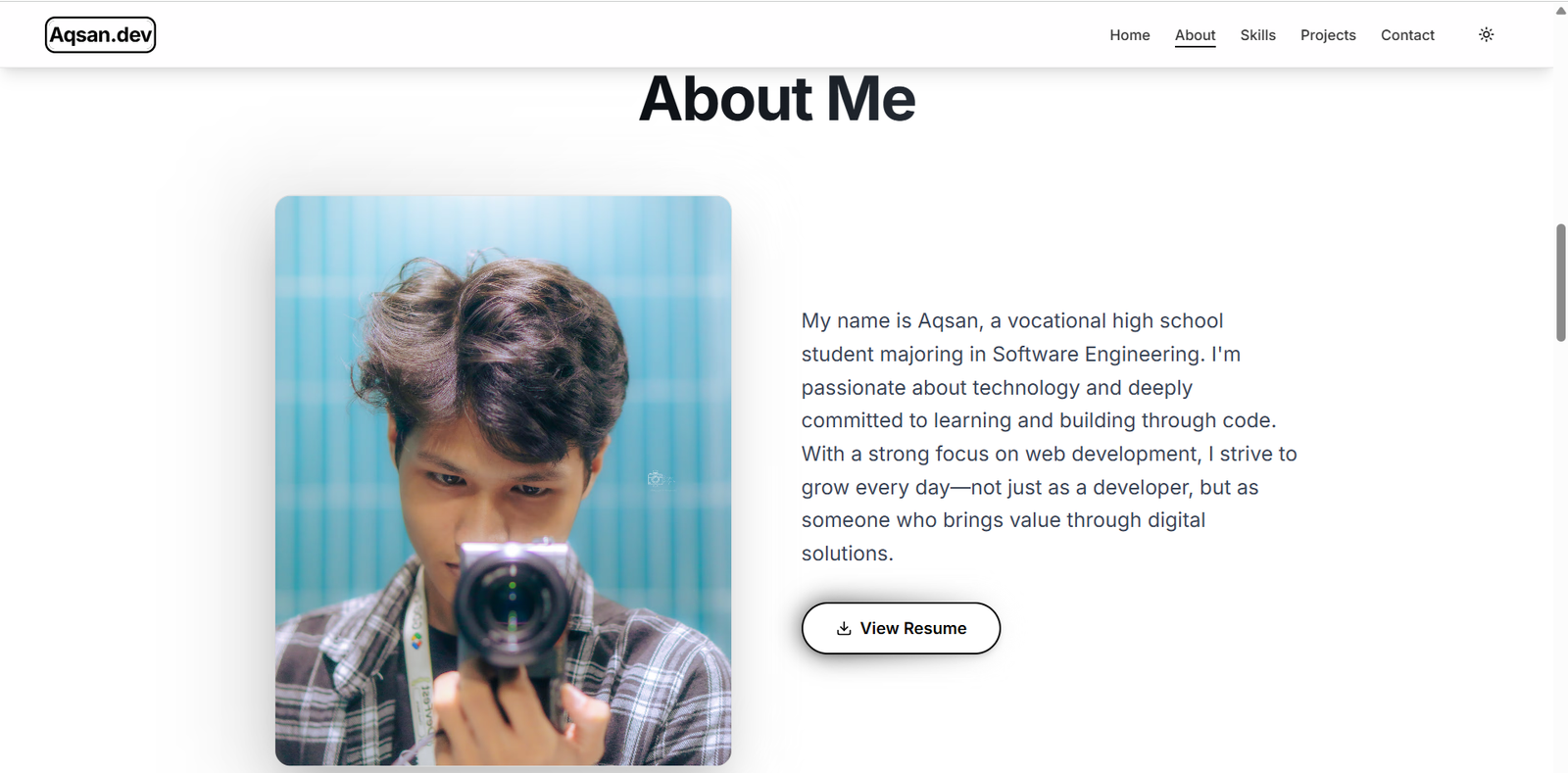
Task: Click the About Me bio paragraph
Action: pos(1050,437)
